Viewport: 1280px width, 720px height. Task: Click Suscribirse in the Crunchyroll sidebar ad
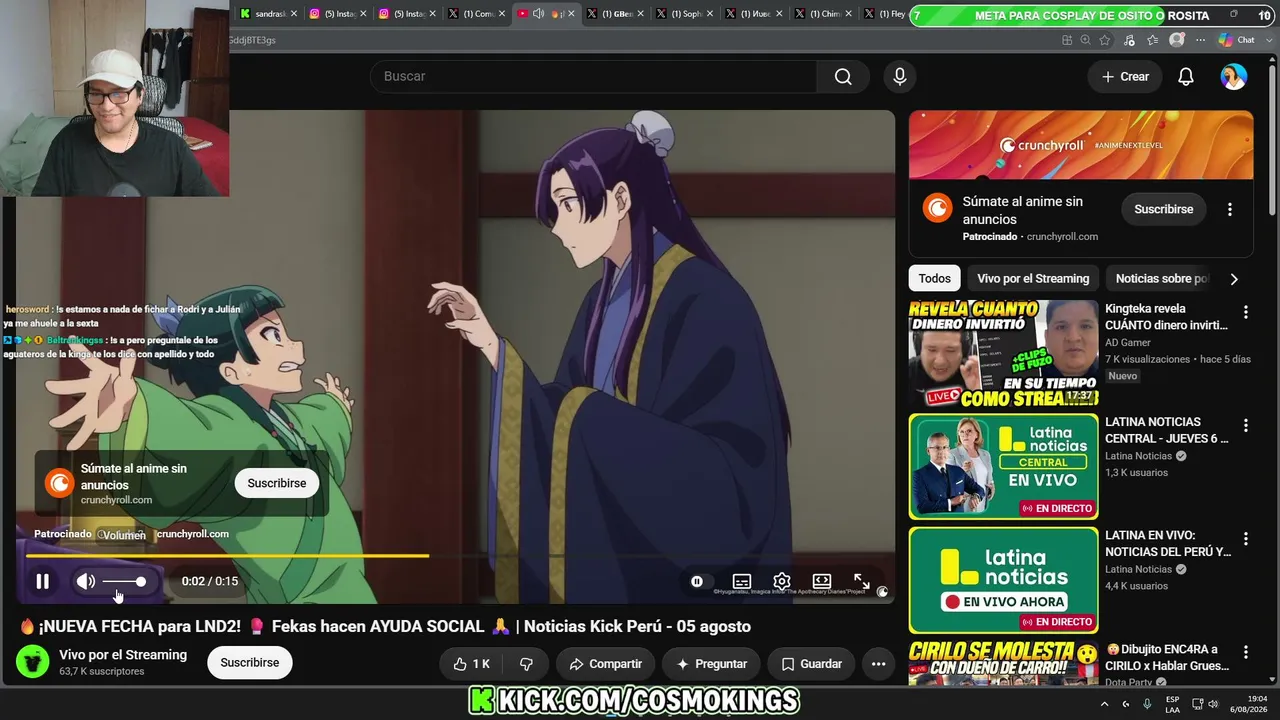coord(1164,209)
